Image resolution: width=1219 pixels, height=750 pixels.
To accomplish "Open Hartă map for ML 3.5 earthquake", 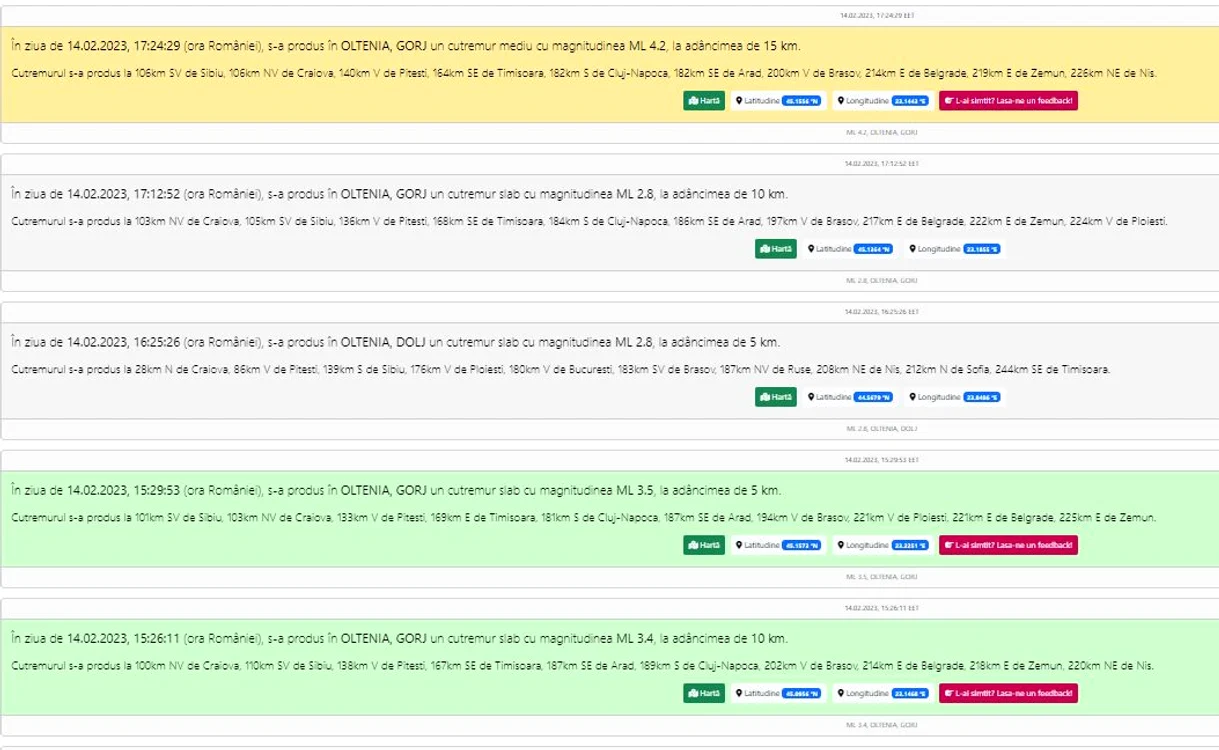I will tap(704, 545).
